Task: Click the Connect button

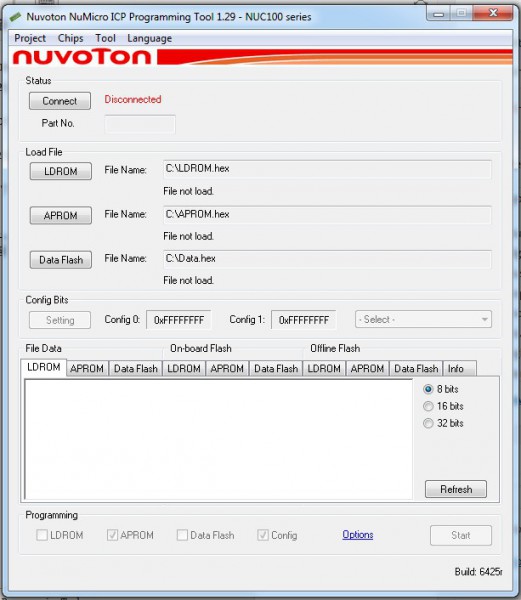Action: tap(60, 101)
